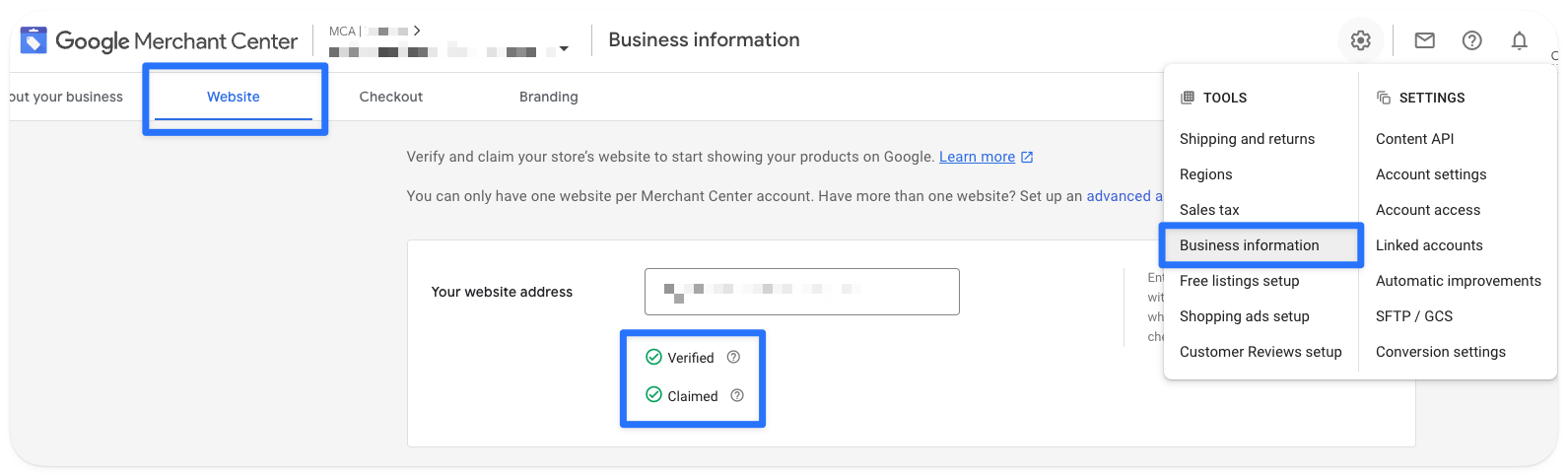Switch to the Checkout tab
1568x476 pixels.
point(390,97)
